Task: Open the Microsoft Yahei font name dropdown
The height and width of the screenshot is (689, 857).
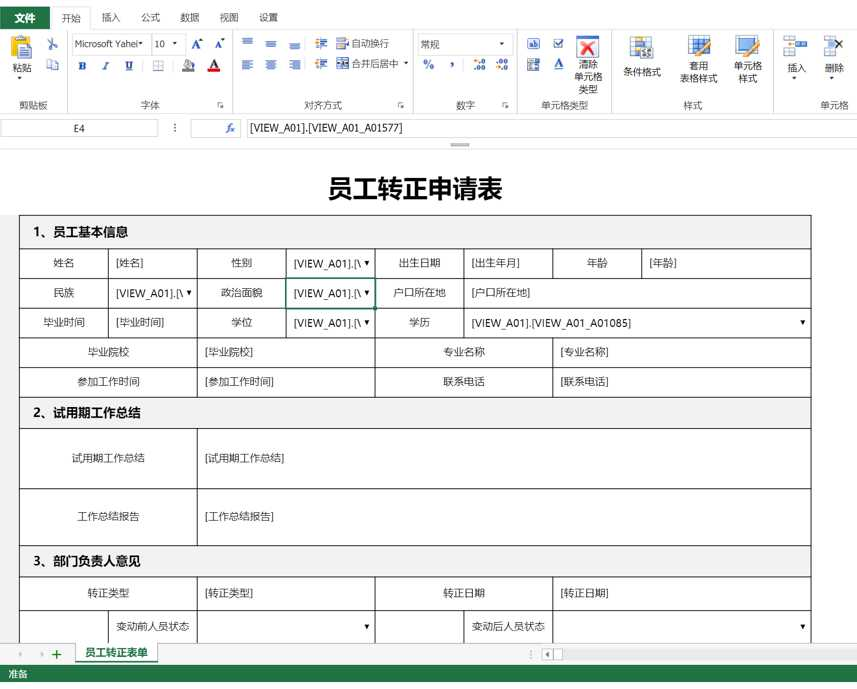Action: pos(141,44)
